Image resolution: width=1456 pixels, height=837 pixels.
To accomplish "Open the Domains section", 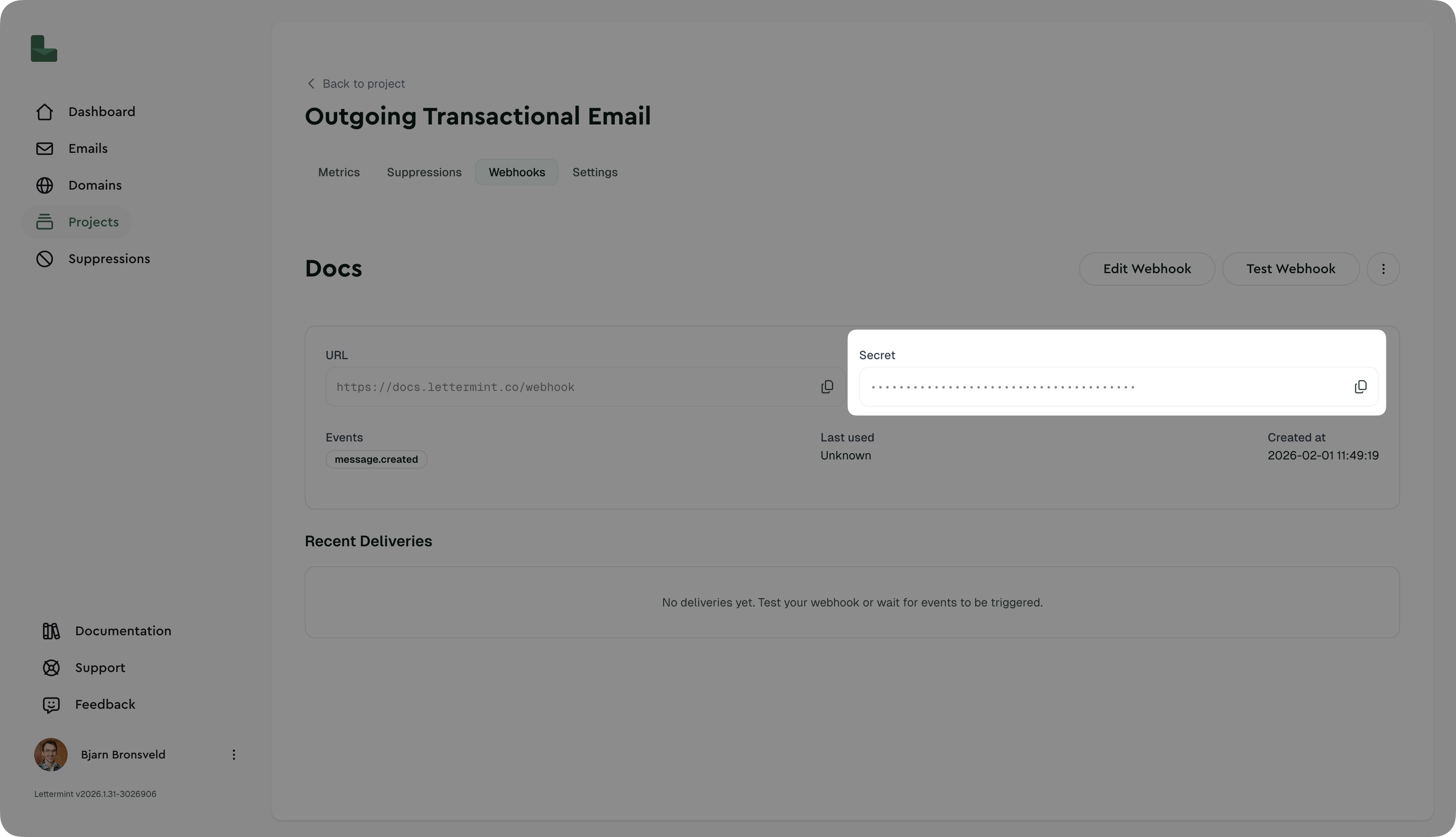I will coord(95,185).
